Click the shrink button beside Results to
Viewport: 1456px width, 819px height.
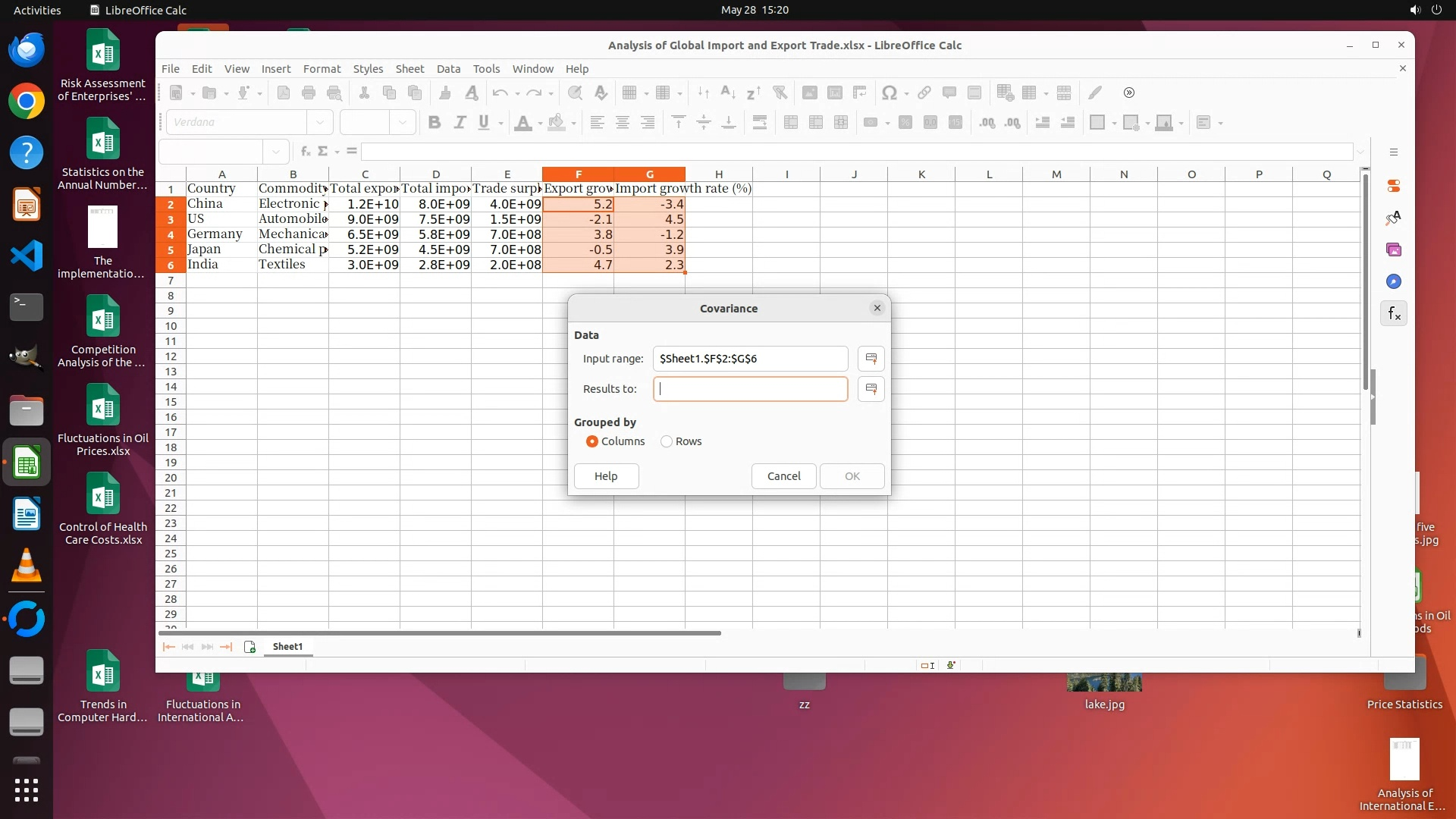(x=871, y=389)
